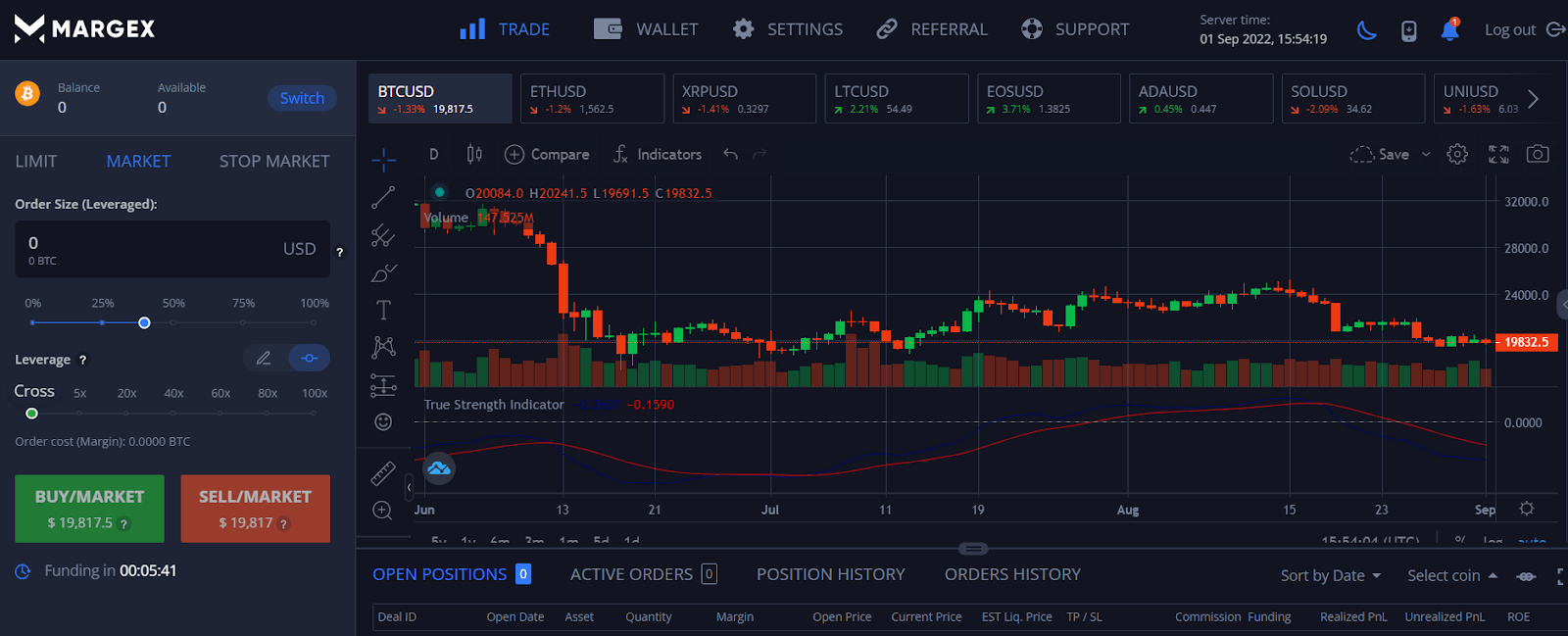Open the ACTIVE ORDERS tab
Viewport: 1568px width, 636px height.
click(x=644, y=574)
